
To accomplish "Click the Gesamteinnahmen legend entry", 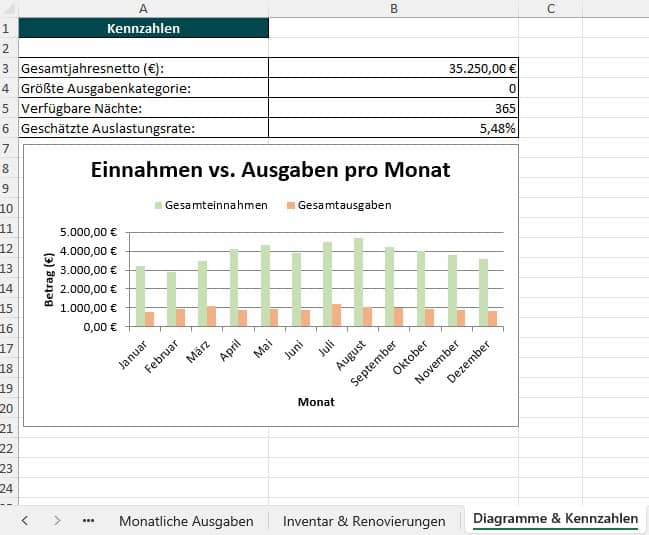I will [x=212, y=205].
